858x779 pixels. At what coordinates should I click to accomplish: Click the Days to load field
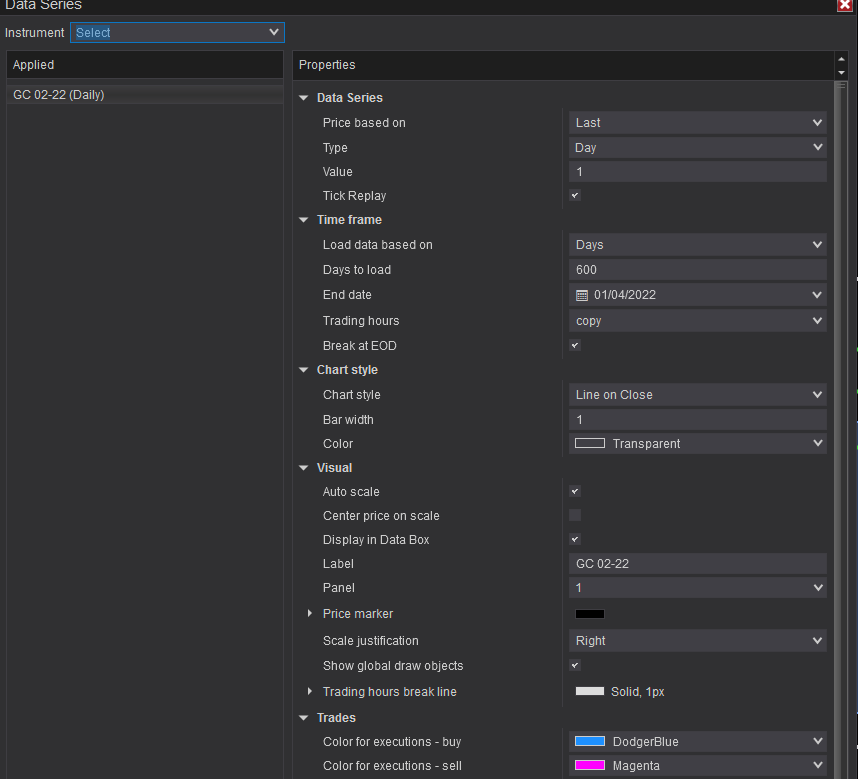[697, 270]
